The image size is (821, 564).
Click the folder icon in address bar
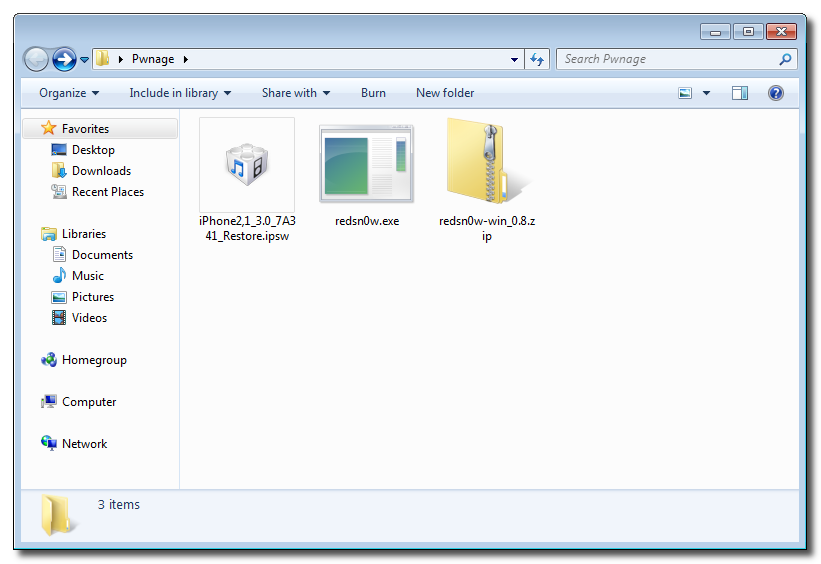pos(102,59)
